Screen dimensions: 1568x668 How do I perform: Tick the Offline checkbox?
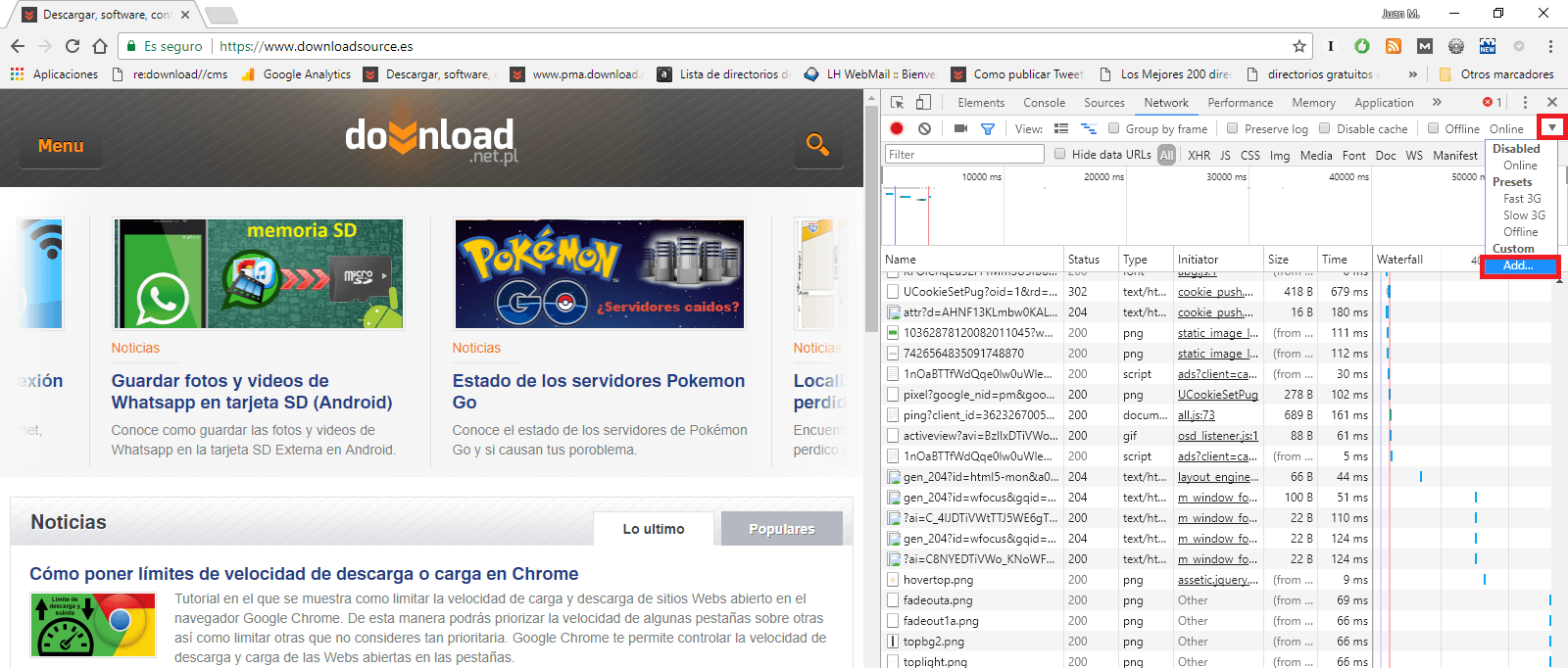pyautogui.click(x=1433, y=128)
